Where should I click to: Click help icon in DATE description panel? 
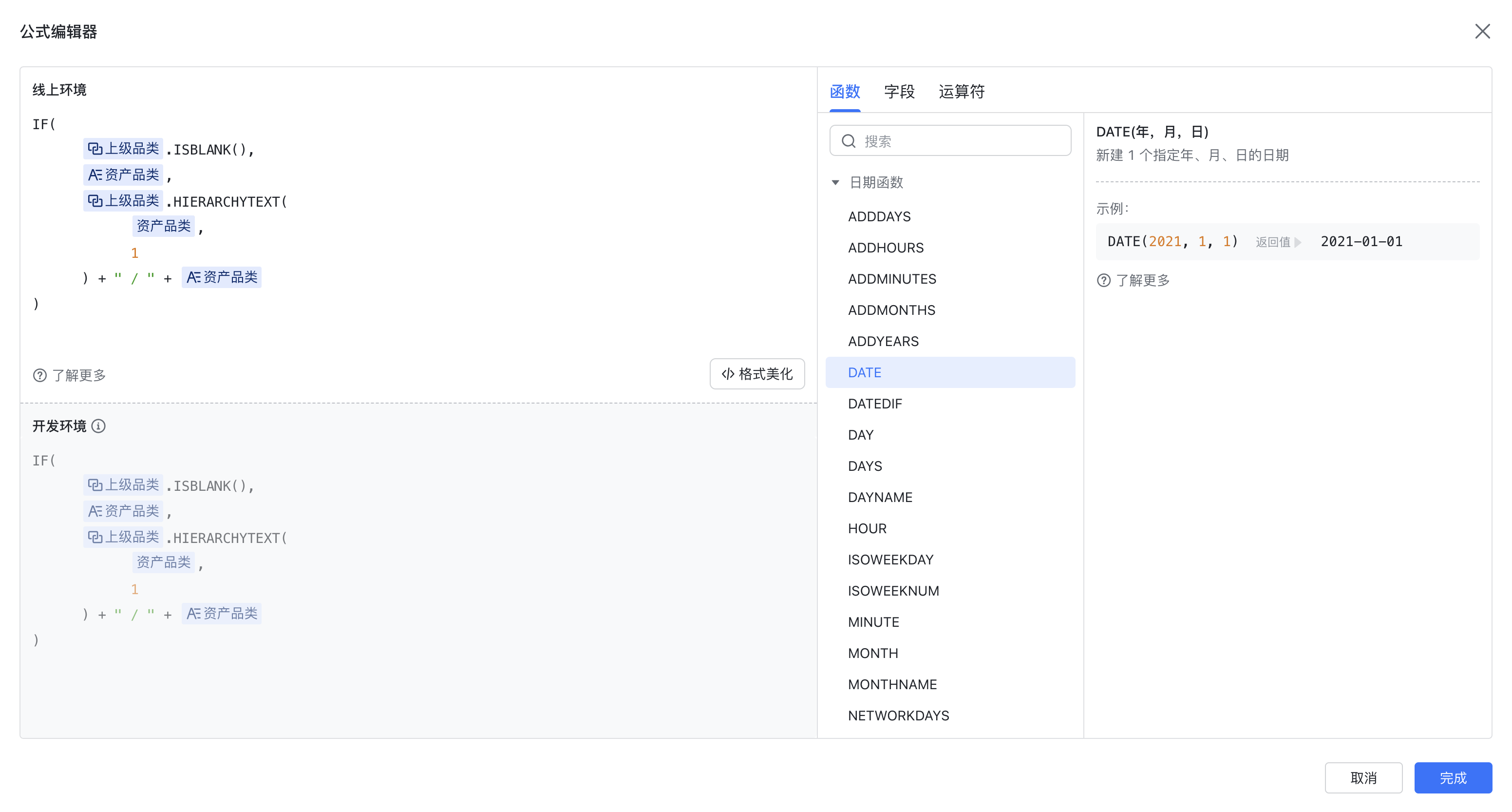coord(1103,281)
